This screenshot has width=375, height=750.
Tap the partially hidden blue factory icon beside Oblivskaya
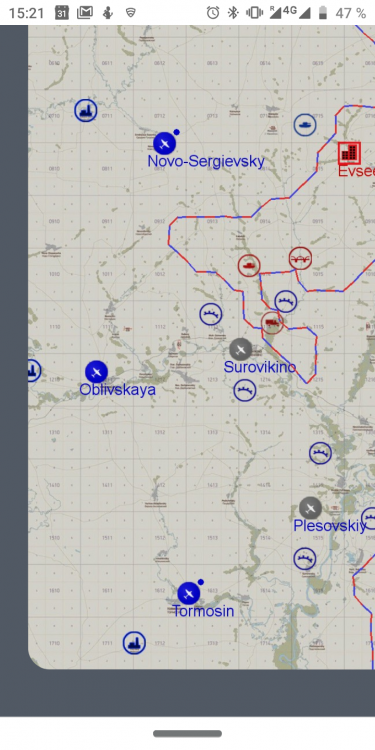coord(33,370)
